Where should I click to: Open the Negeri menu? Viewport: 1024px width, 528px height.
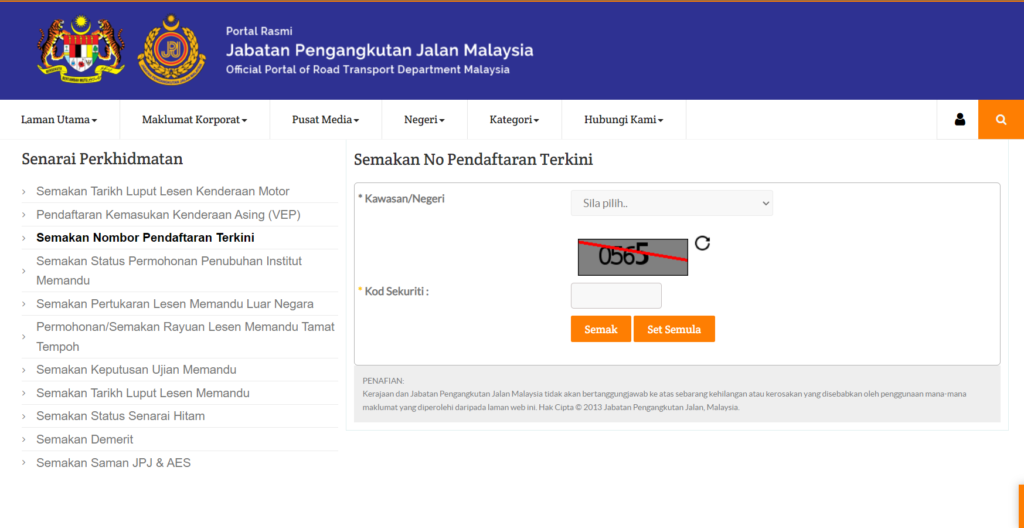(x=424, y=120)
